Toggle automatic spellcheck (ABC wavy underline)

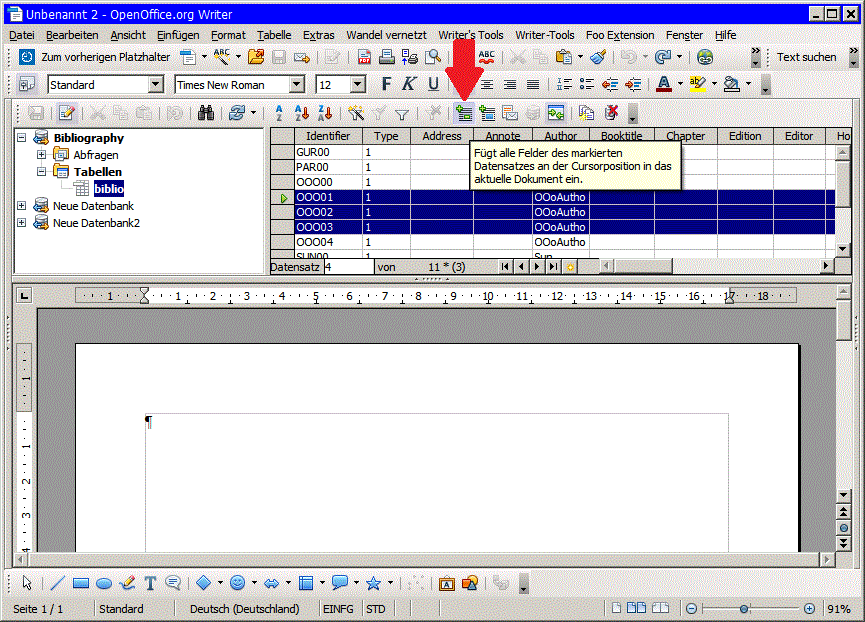point(487,57)
